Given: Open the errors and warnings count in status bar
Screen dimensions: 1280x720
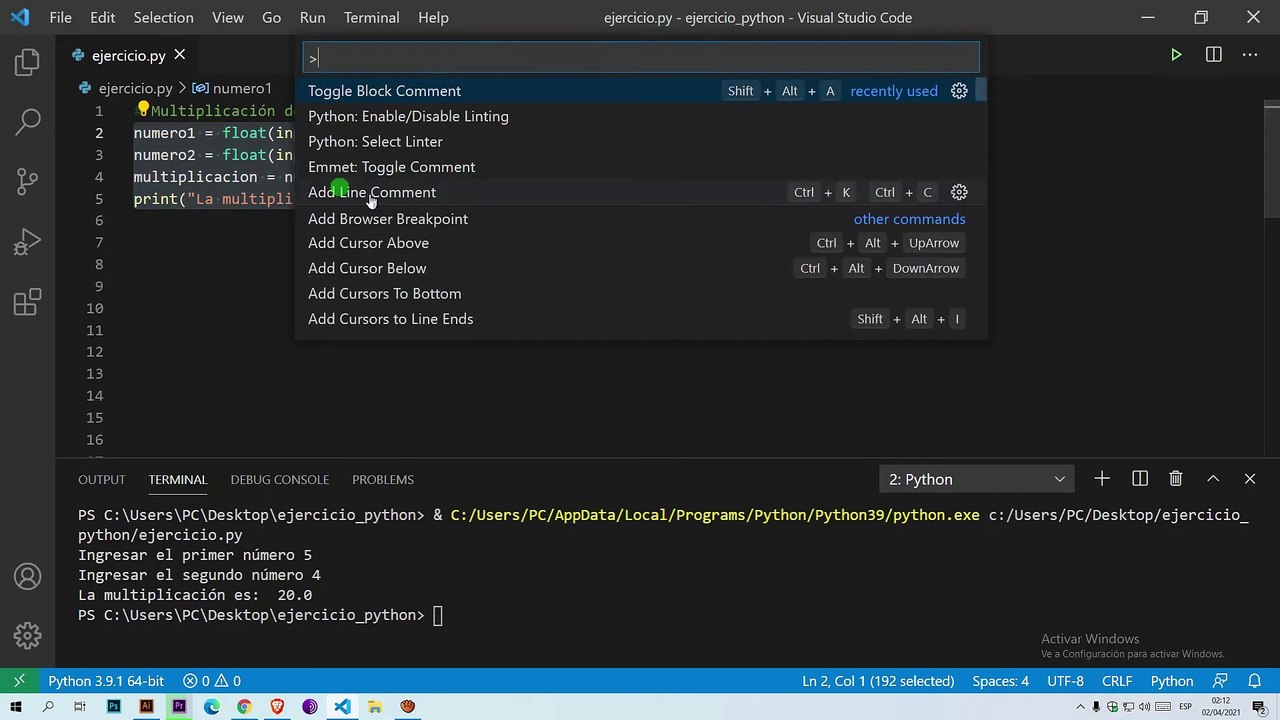Looking at the screenshot, I should (x=212, y=681).
